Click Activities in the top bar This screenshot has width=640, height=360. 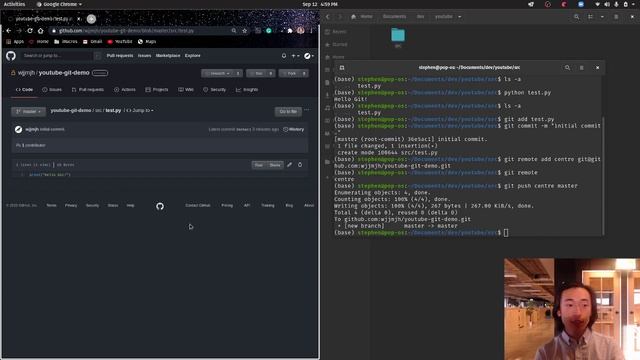[x=14, y=4]
